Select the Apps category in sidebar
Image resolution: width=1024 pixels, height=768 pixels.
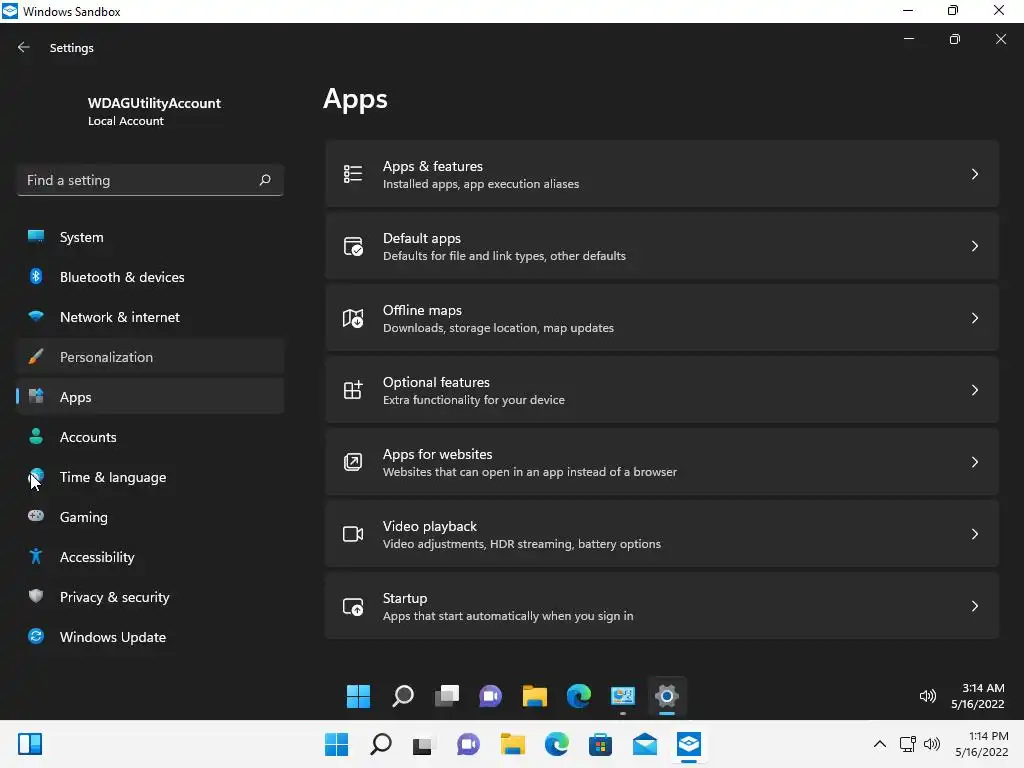pyautogui.click(x=150, y=397)
